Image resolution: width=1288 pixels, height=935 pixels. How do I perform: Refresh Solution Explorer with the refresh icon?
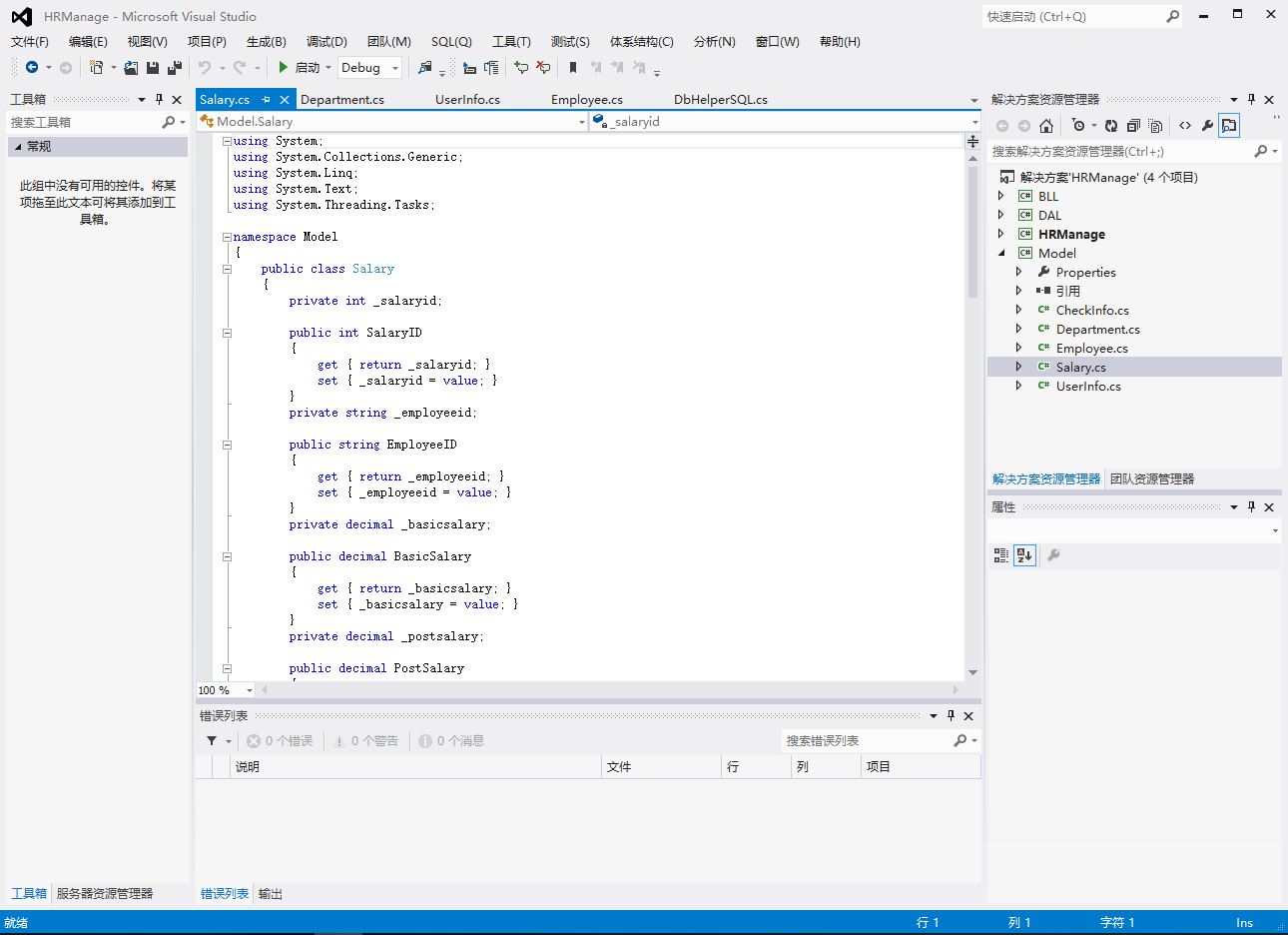[1111, 126]
